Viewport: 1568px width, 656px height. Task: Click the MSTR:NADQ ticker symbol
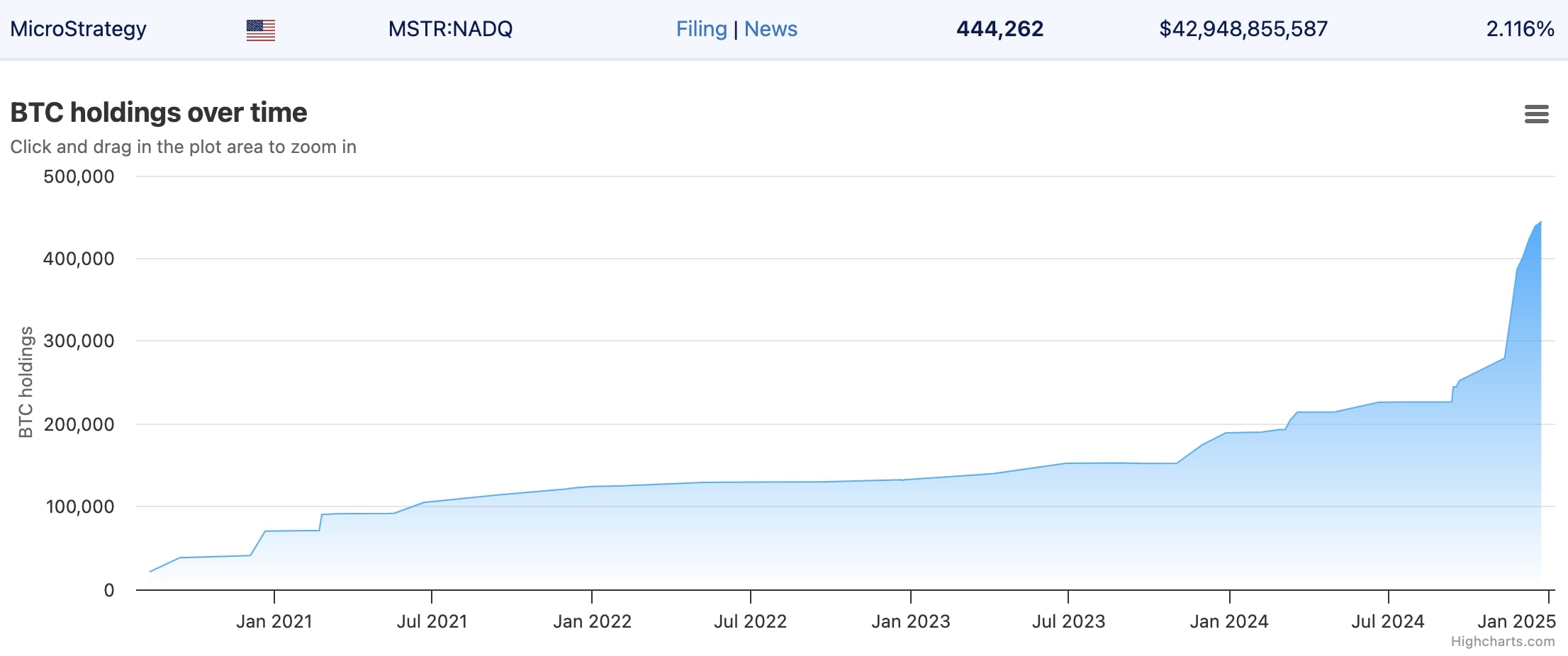tap(450, 29)
